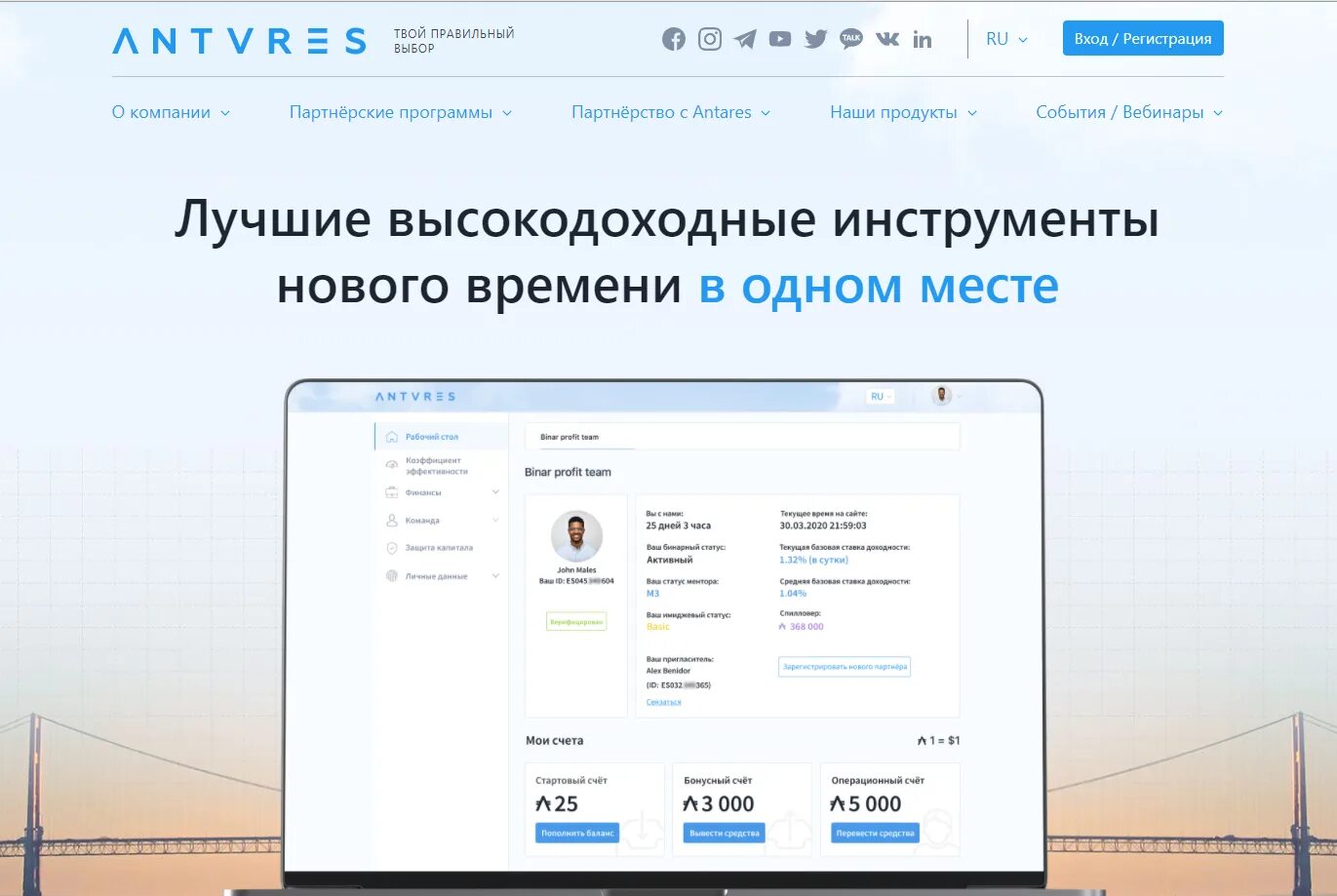Expand the Наши продукты menu
Screen dimensions: 1337x896
tap(904, 112)
